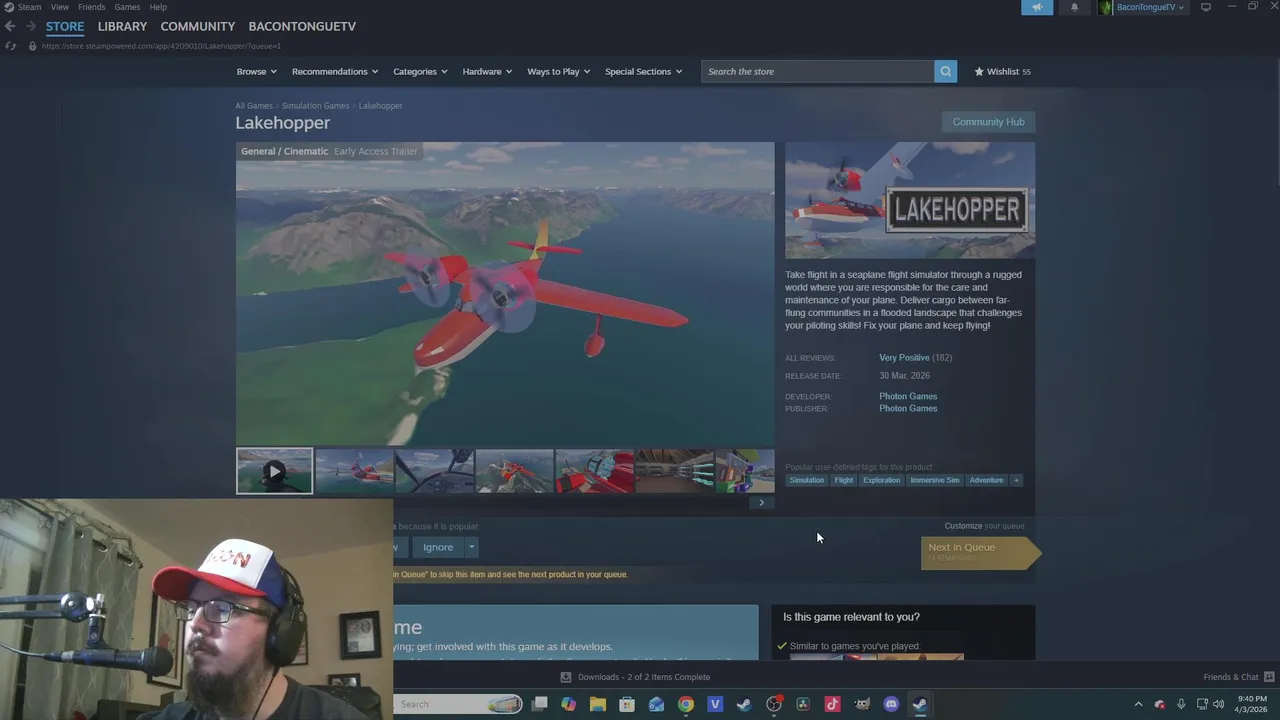Expand the Hardware dropdown
The image size is (1280, 720).
[x=487, y=71]
